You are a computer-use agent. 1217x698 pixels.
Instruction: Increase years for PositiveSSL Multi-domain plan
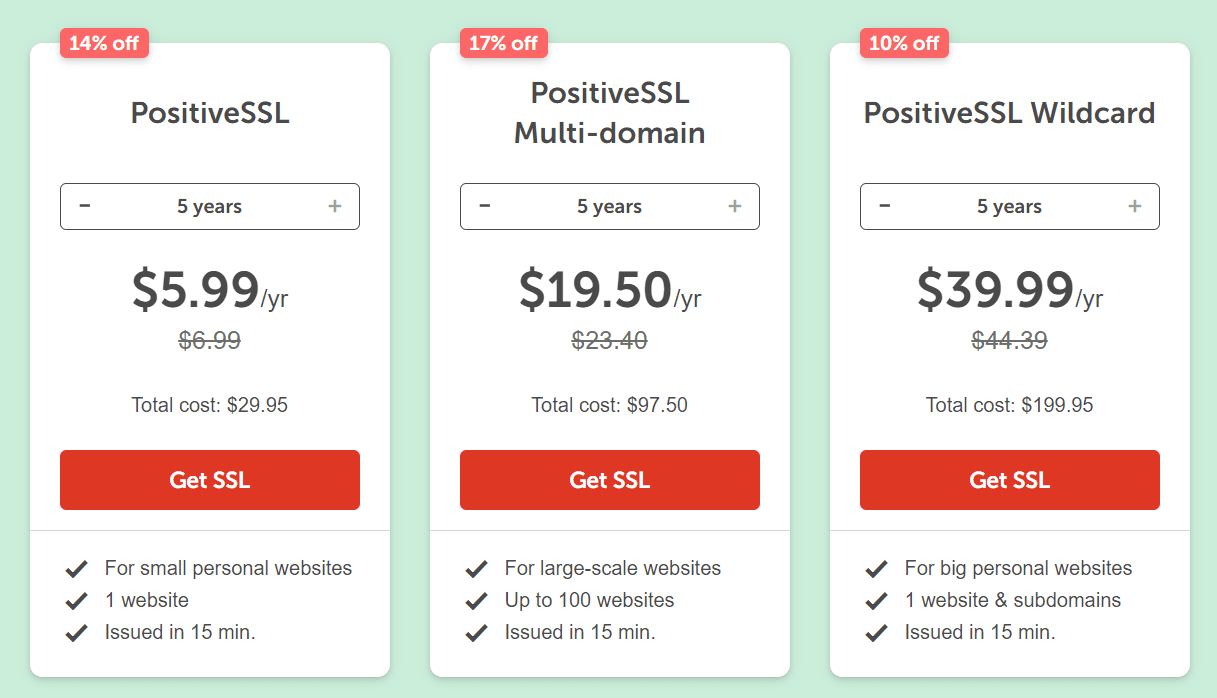click(x=735, y=206)
